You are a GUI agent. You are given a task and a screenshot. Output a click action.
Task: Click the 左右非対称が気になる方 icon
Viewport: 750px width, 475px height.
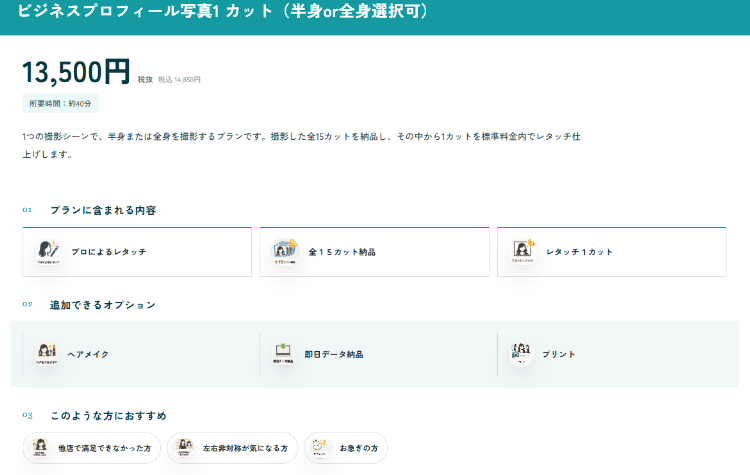[184, 448]
